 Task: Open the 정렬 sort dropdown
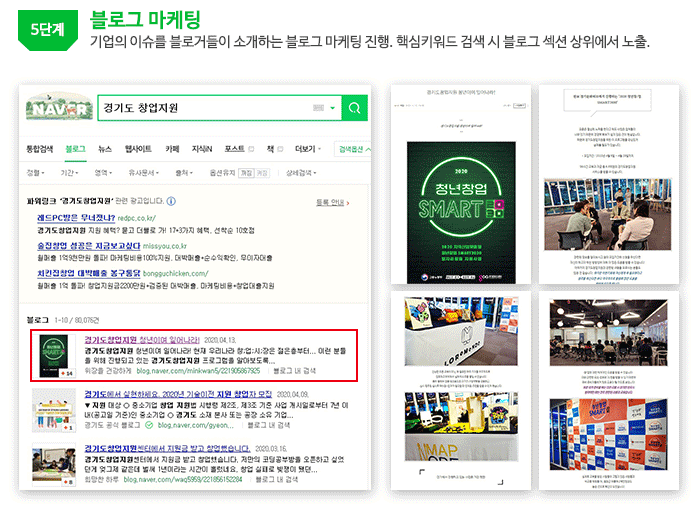35,173
